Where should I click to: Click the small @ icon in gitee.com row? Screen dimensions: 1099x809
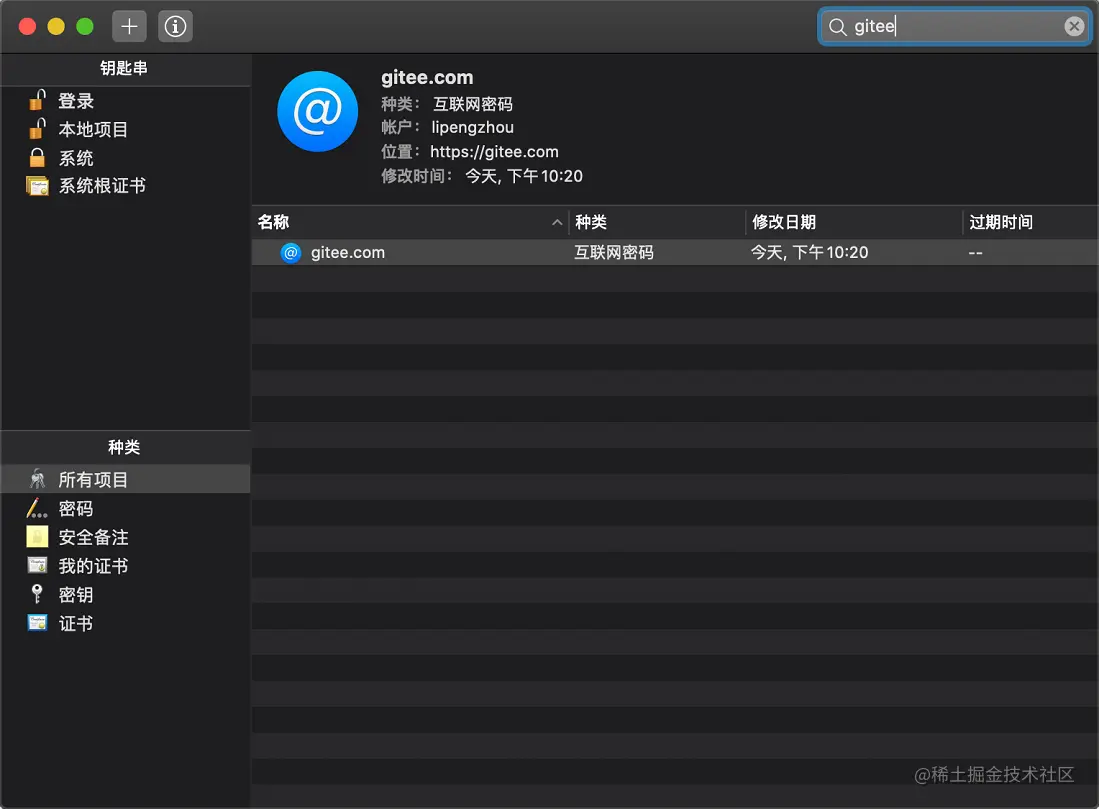coord(290,252)
